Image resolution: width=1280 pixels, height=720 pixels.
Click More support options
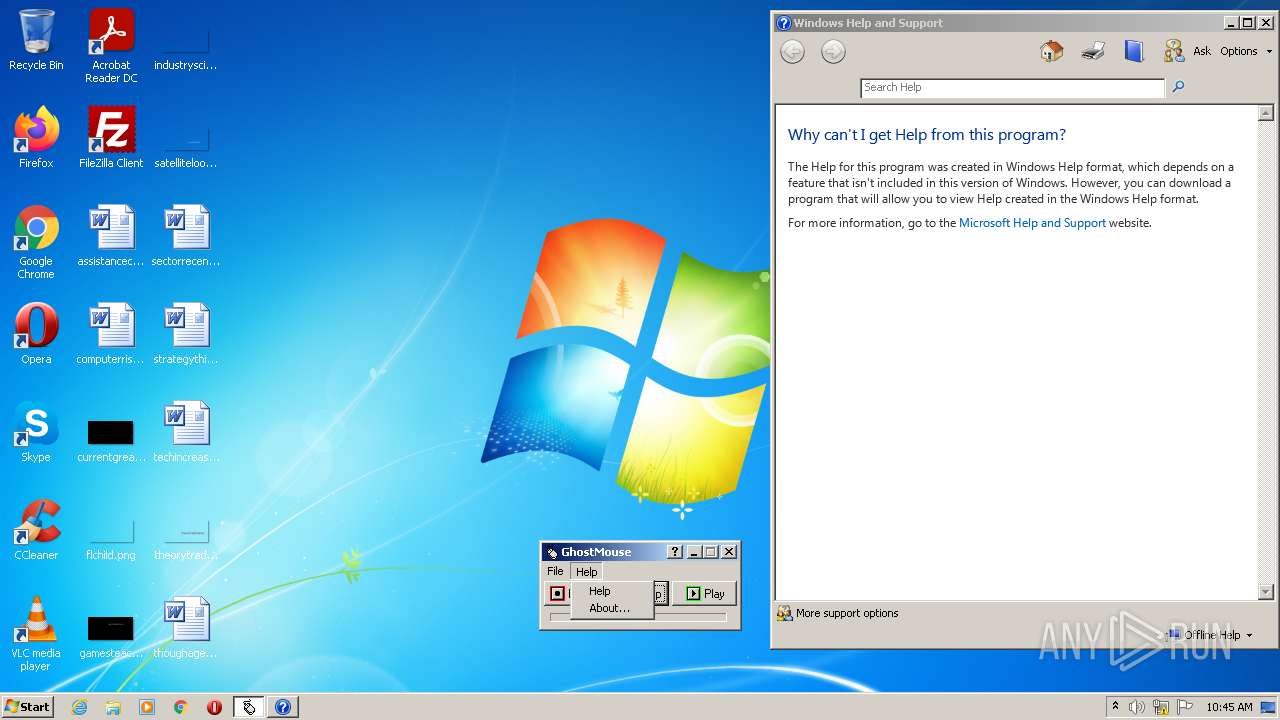[x=838, y=613]
